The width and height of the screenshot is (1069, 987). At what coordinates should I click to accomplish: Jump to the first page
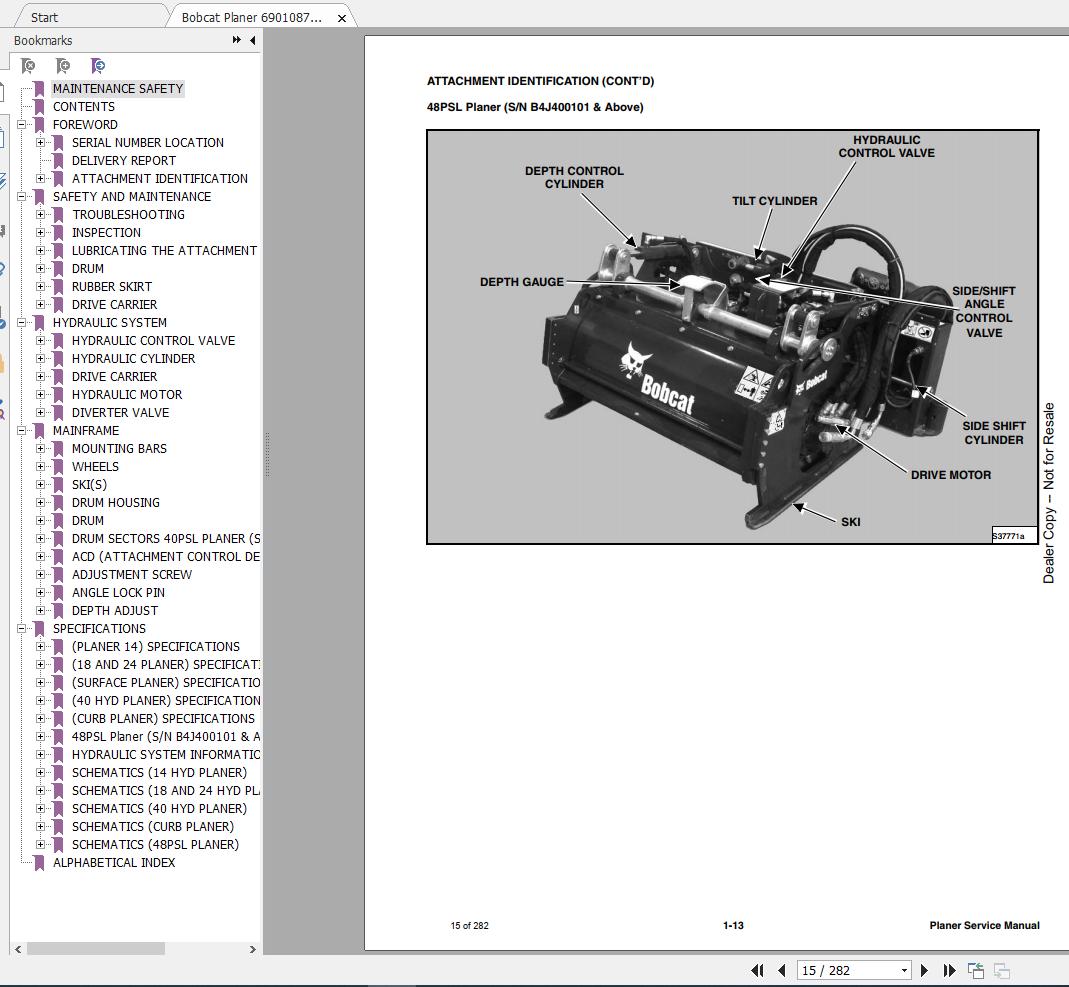pos(758,970)
